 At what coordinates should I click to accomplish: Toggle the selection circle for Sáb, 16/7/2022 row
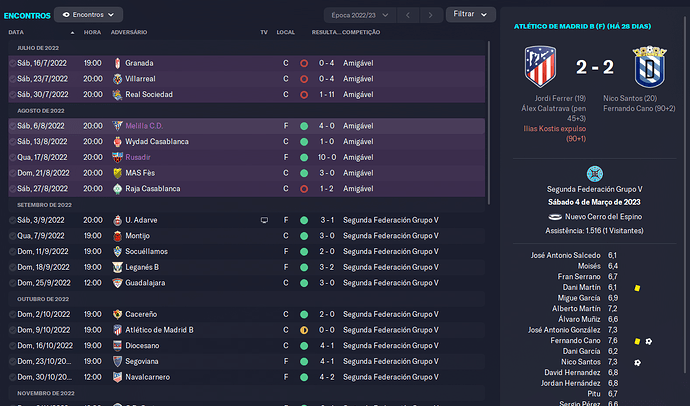pyautogui.click(x=12, y=63)
